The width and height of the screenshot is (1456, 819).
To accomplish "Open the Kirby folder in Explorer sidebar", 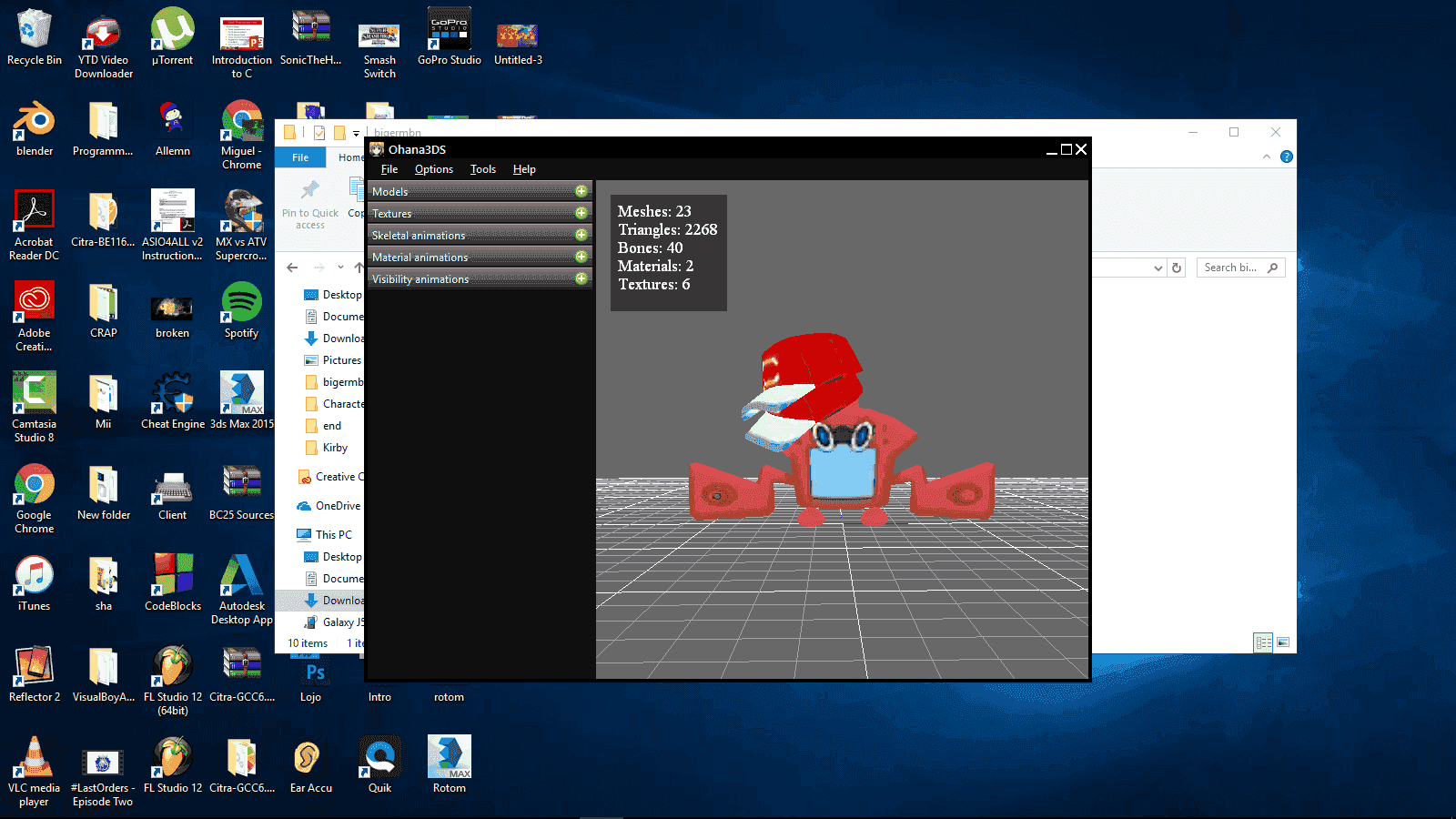I will [327, 448].
